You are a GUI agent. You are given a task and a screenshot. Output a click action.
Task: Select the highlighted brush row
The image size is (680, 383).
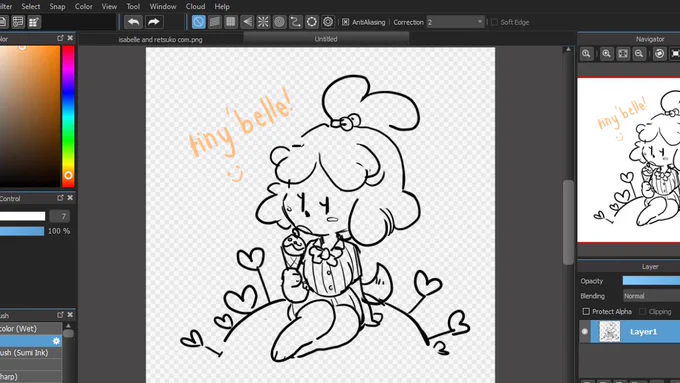click(31, 341)
